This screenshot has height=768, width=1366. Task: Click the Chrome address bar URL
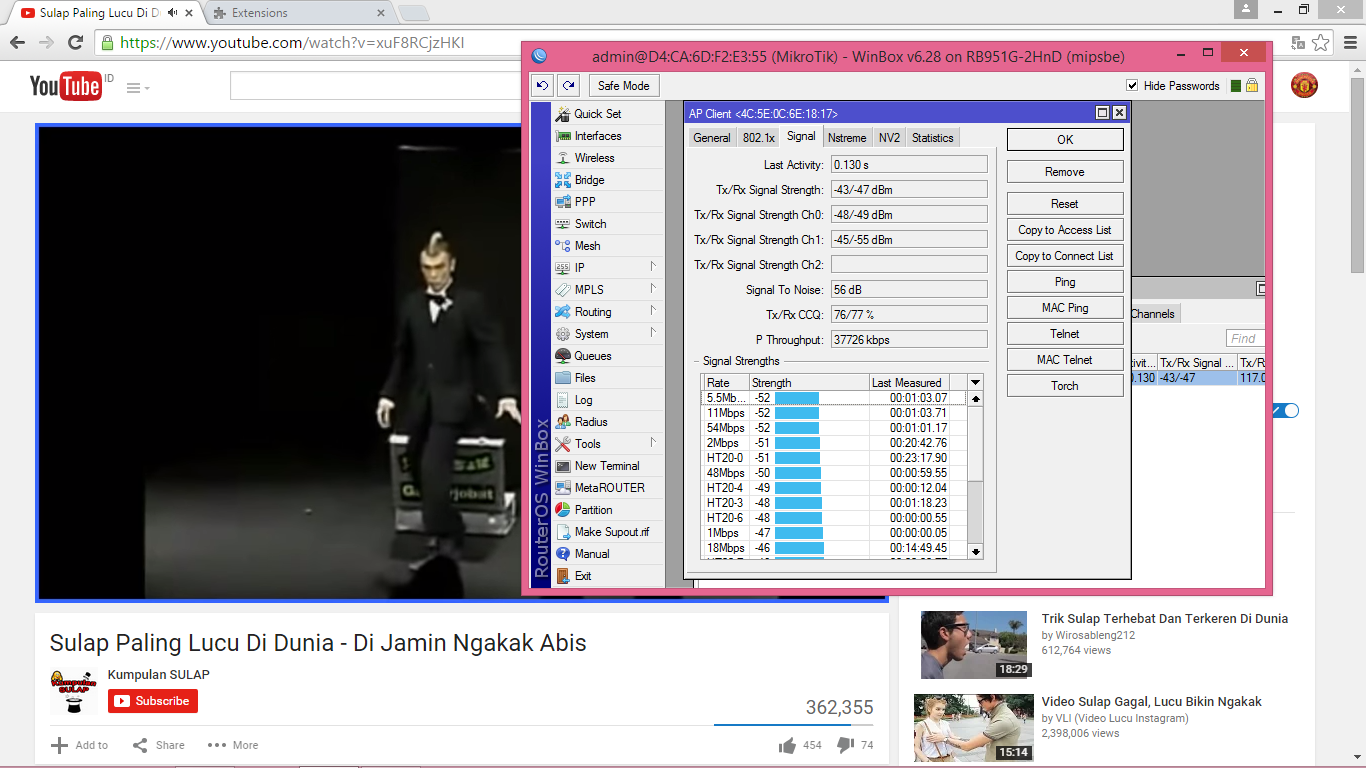[292, 43]
